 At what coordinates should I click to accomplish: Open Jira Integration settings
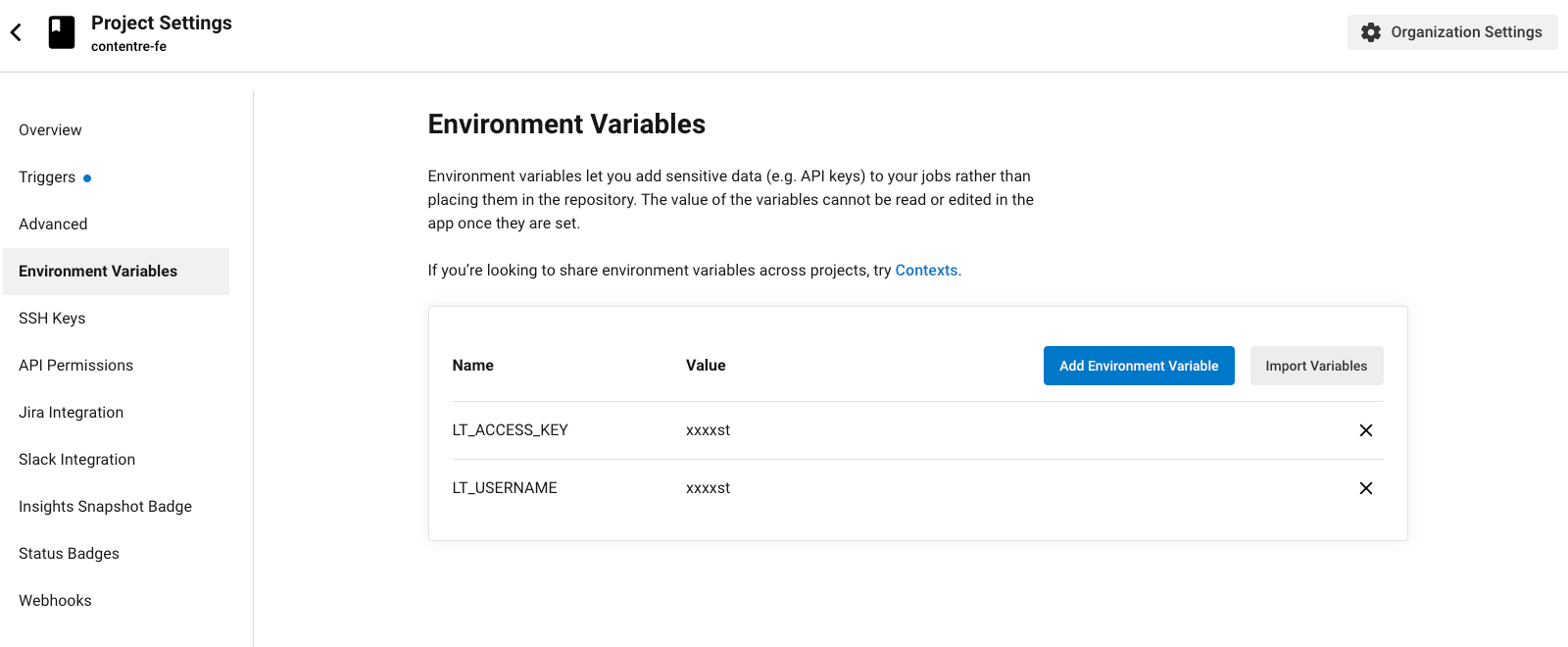(71, 413)
